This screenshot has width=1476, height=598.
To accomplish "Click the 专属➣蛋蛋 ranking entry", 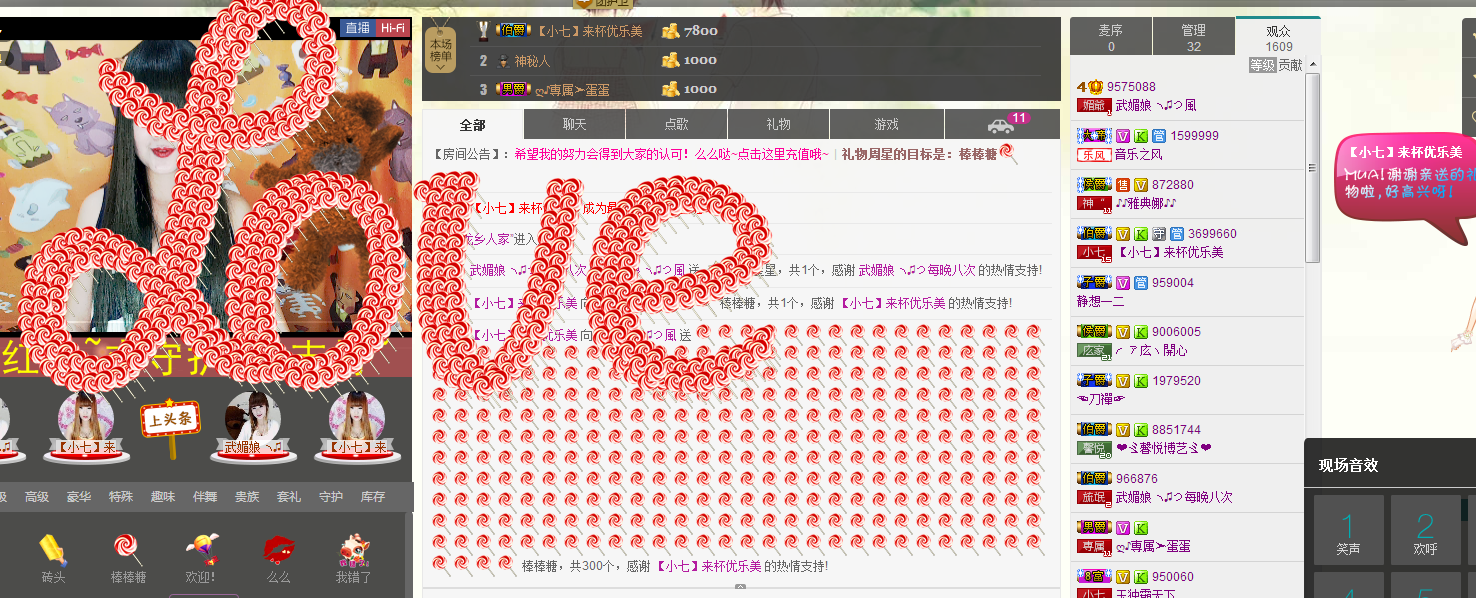I will (x=573, y=90).
